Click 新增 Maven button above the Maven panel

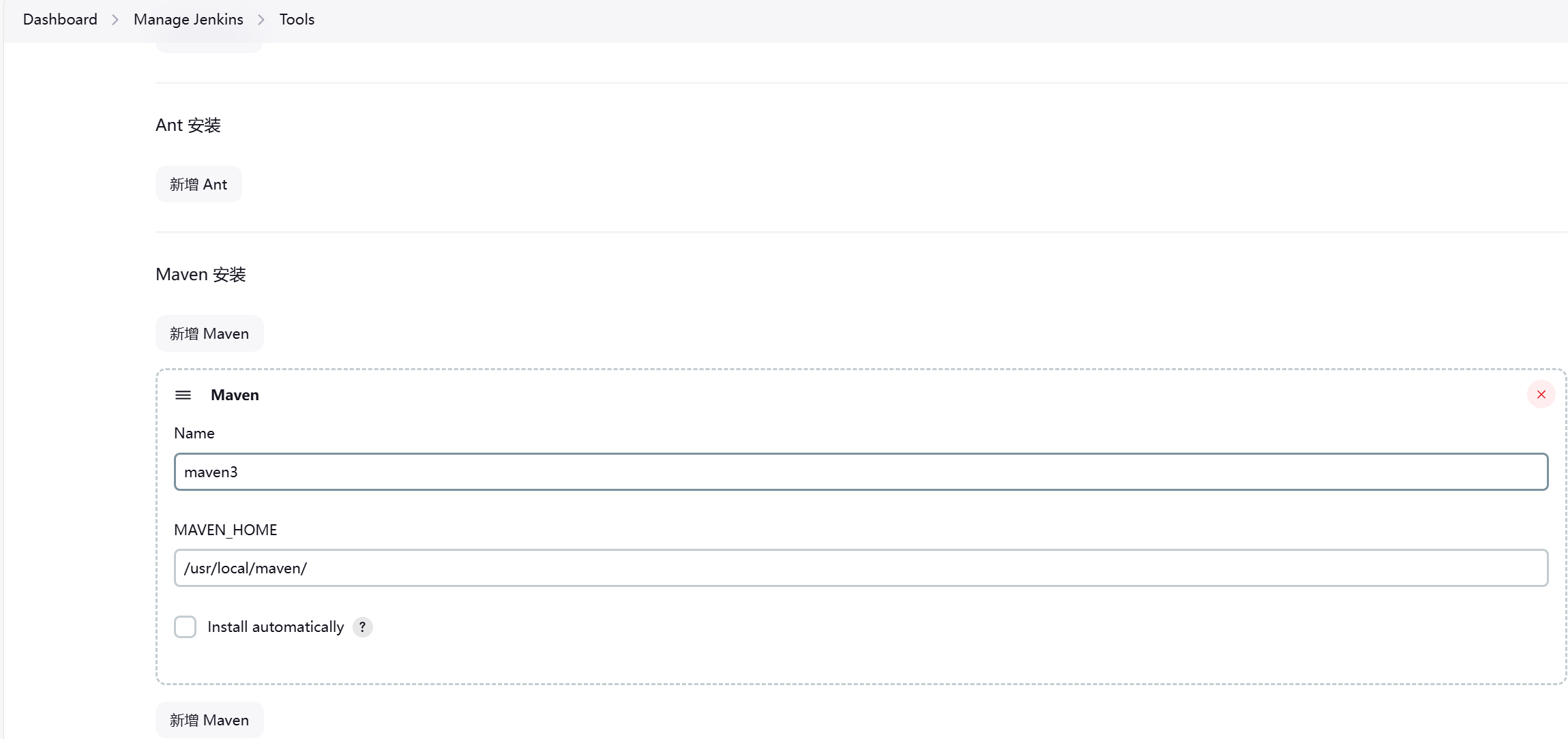tap(209, 334)
